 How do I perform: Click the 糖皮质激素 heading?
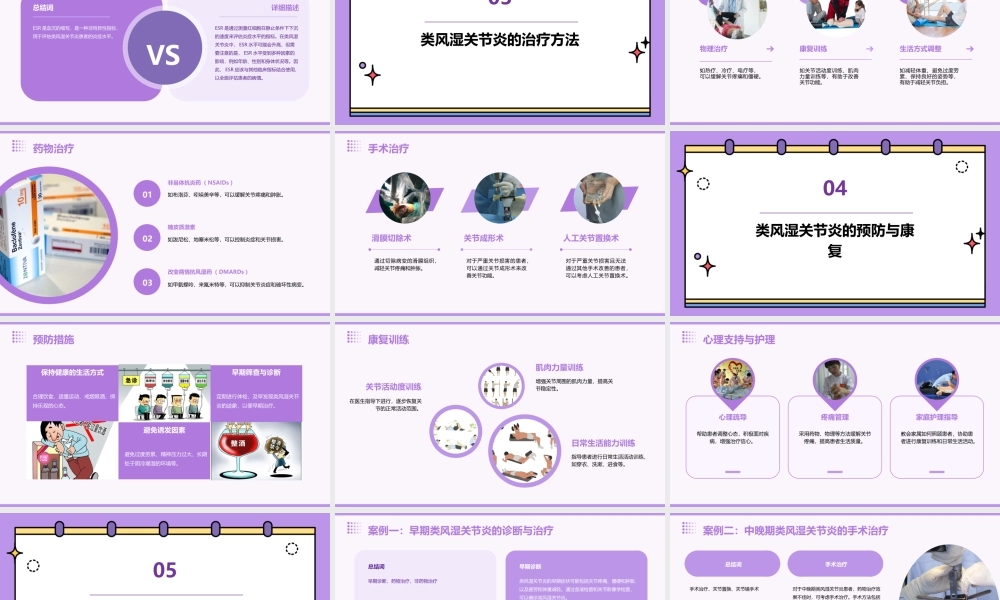(x=181, y=227)
